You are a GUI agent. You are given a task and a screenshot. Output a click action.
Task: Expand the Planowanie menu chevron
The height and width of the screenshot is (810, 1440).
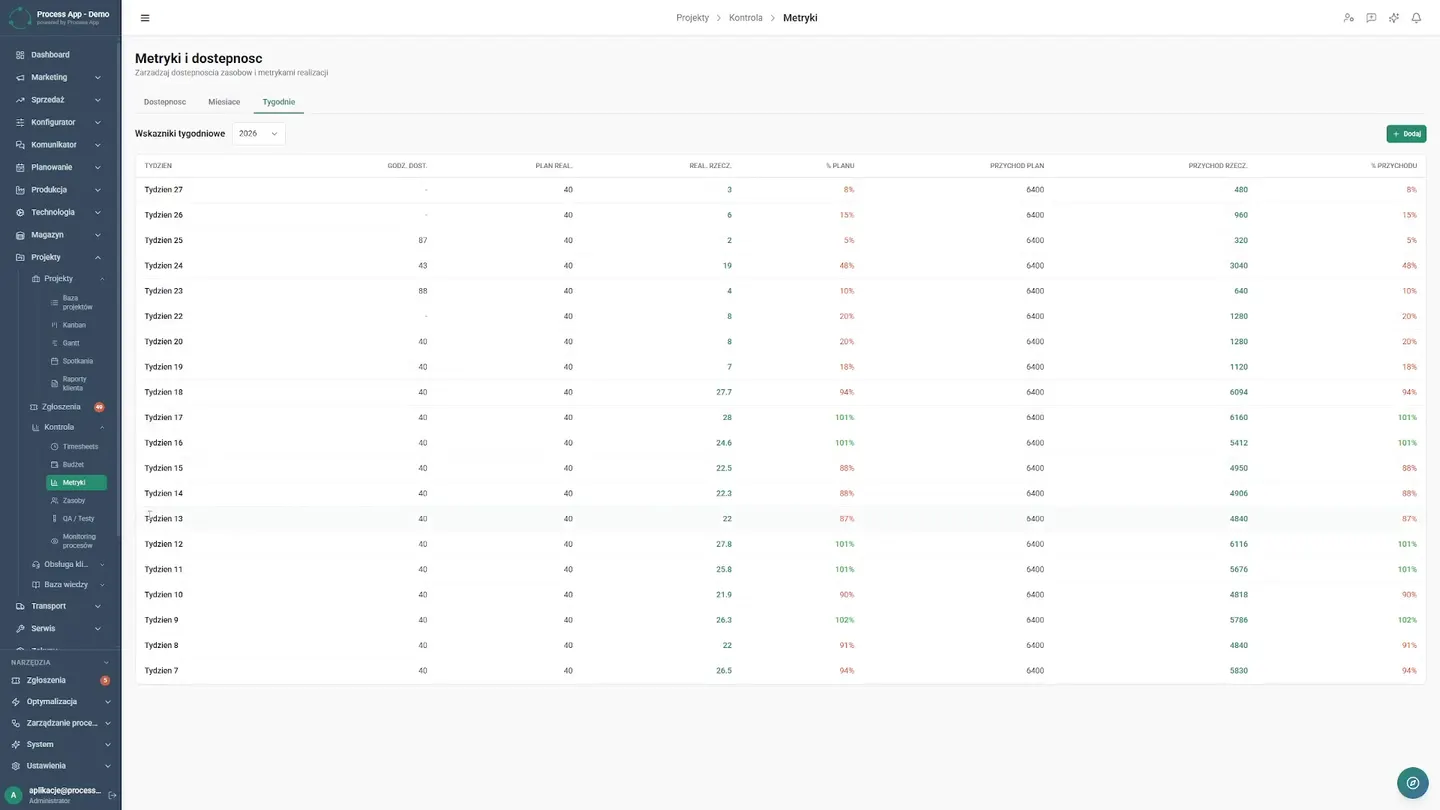click(98, 167)
